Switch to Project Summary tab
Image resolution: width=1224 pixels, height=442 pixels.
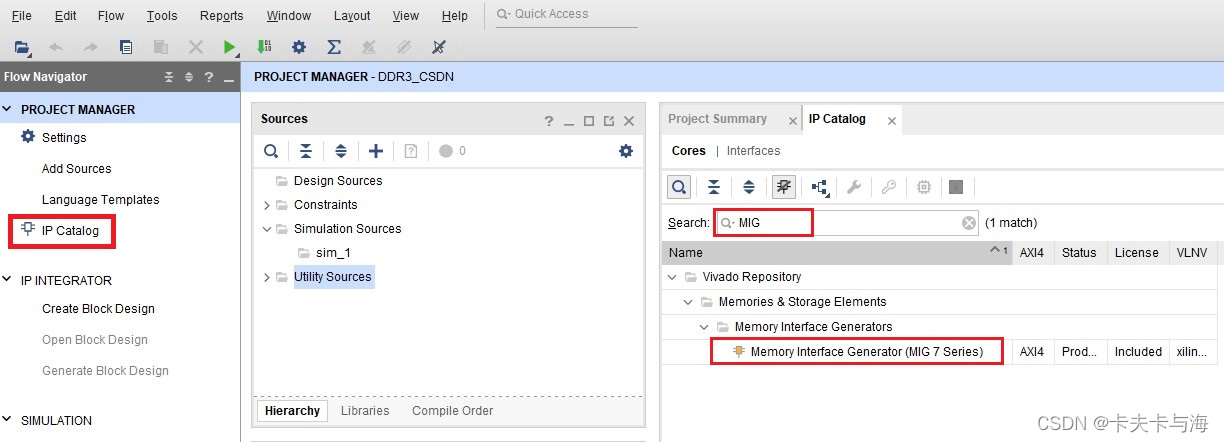pyautogui.click(x=717, y=119)
